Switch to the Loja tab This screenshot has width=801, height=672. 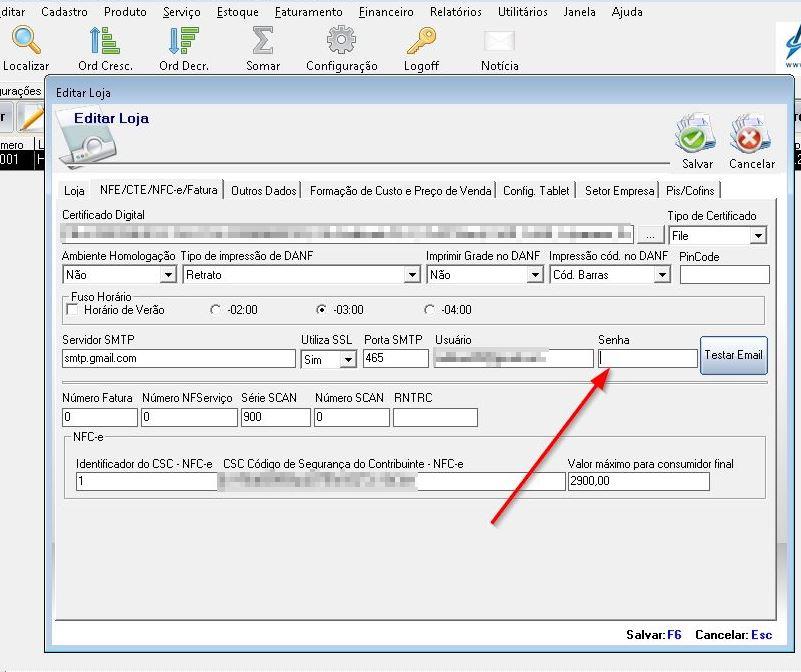pos(74,191)
